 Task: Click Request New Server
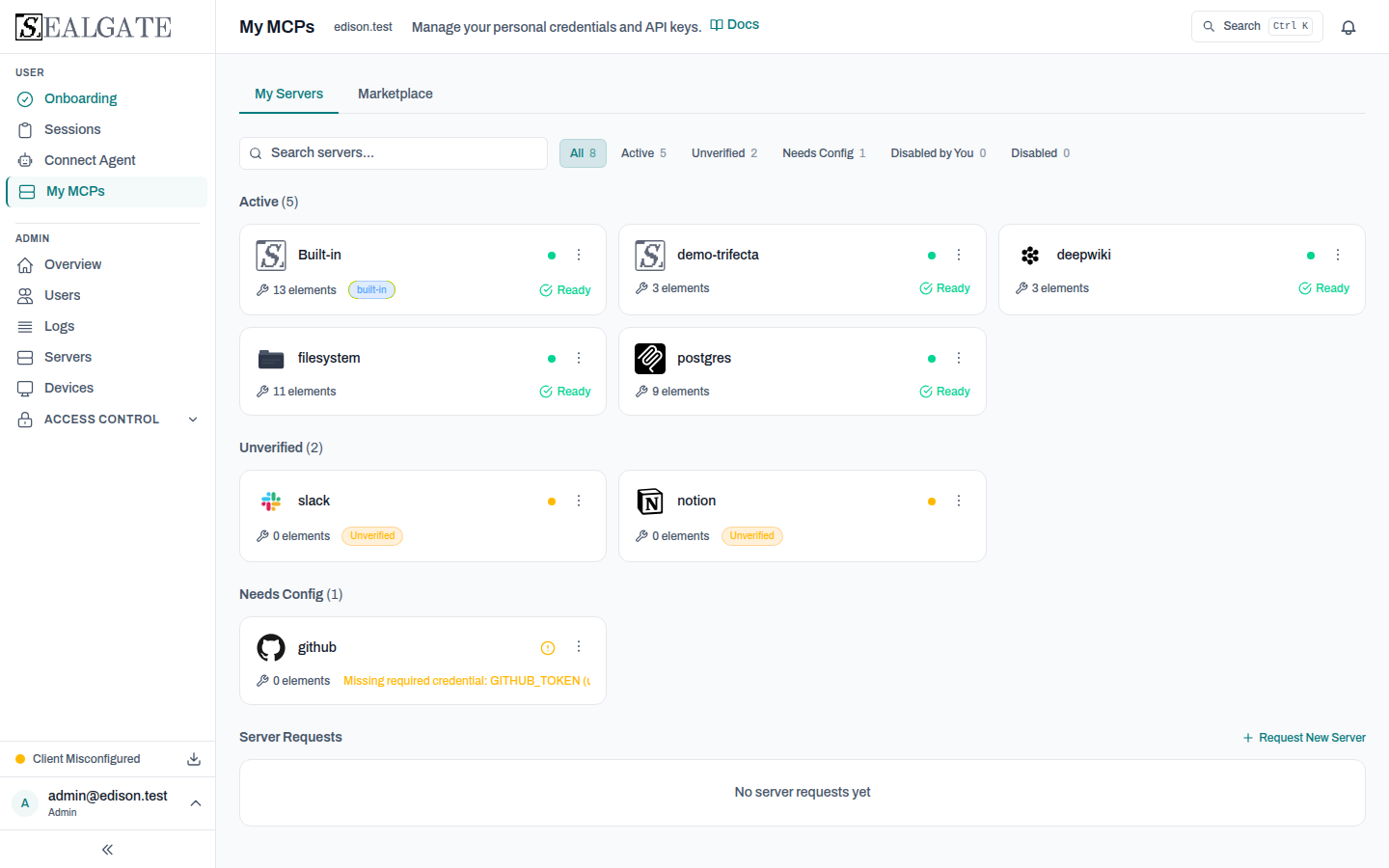(1304, 738)
